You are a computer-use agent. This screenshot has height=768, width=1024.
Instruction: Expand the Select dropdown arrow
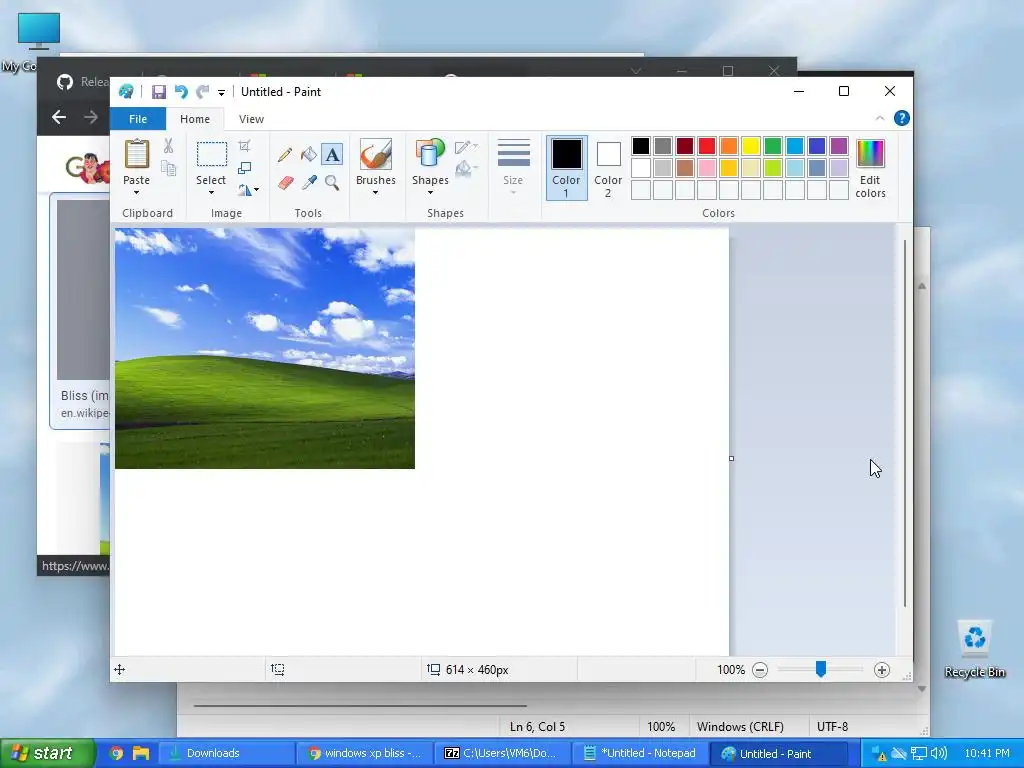(211, 193)
